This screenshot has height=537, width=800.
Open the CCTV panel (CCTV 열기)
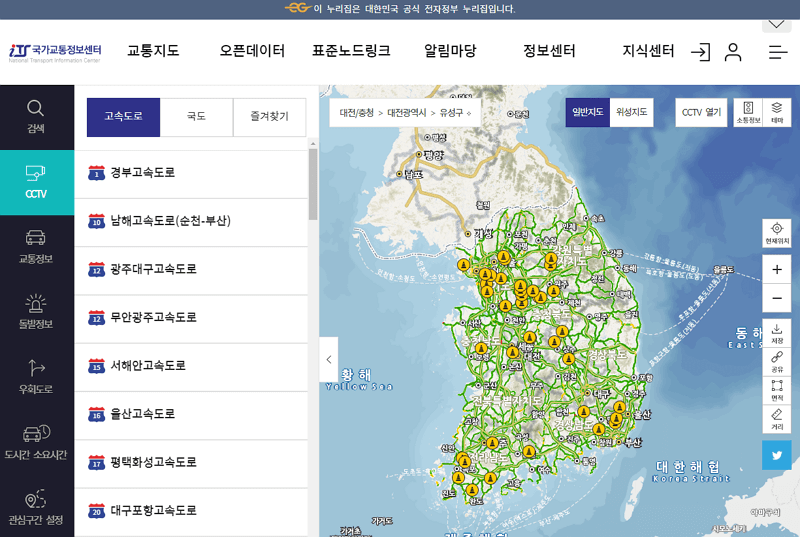click(702, 112)
